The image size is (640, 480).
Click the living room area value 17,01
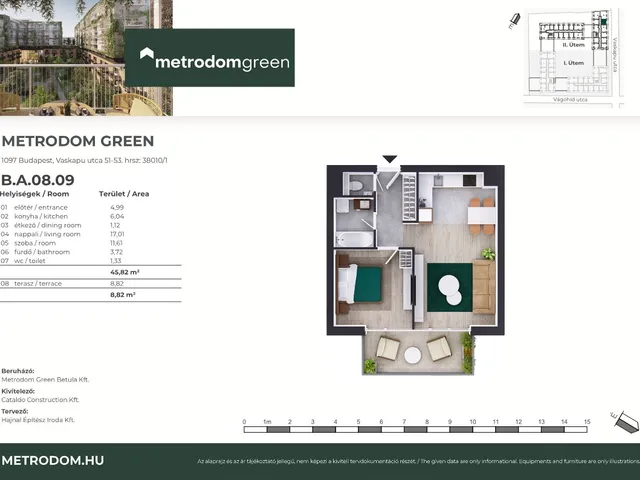117,234
